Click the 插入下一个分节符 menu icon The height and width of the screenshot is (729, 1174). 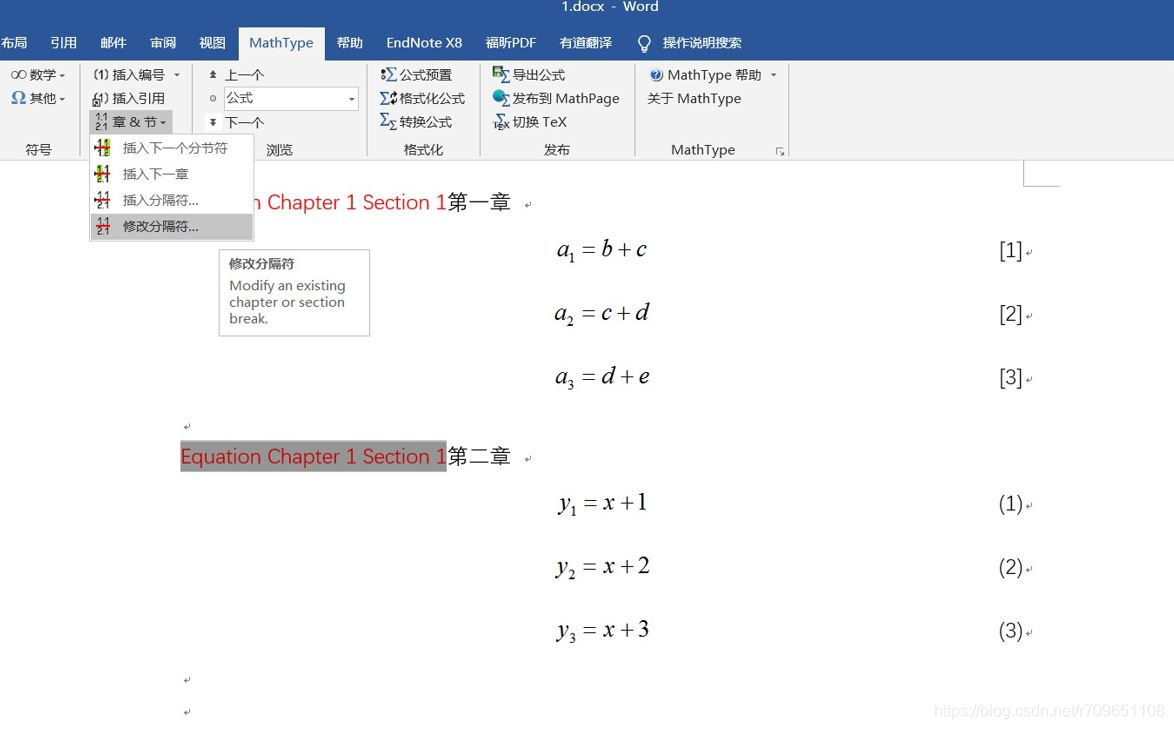(x=103, y=148)
